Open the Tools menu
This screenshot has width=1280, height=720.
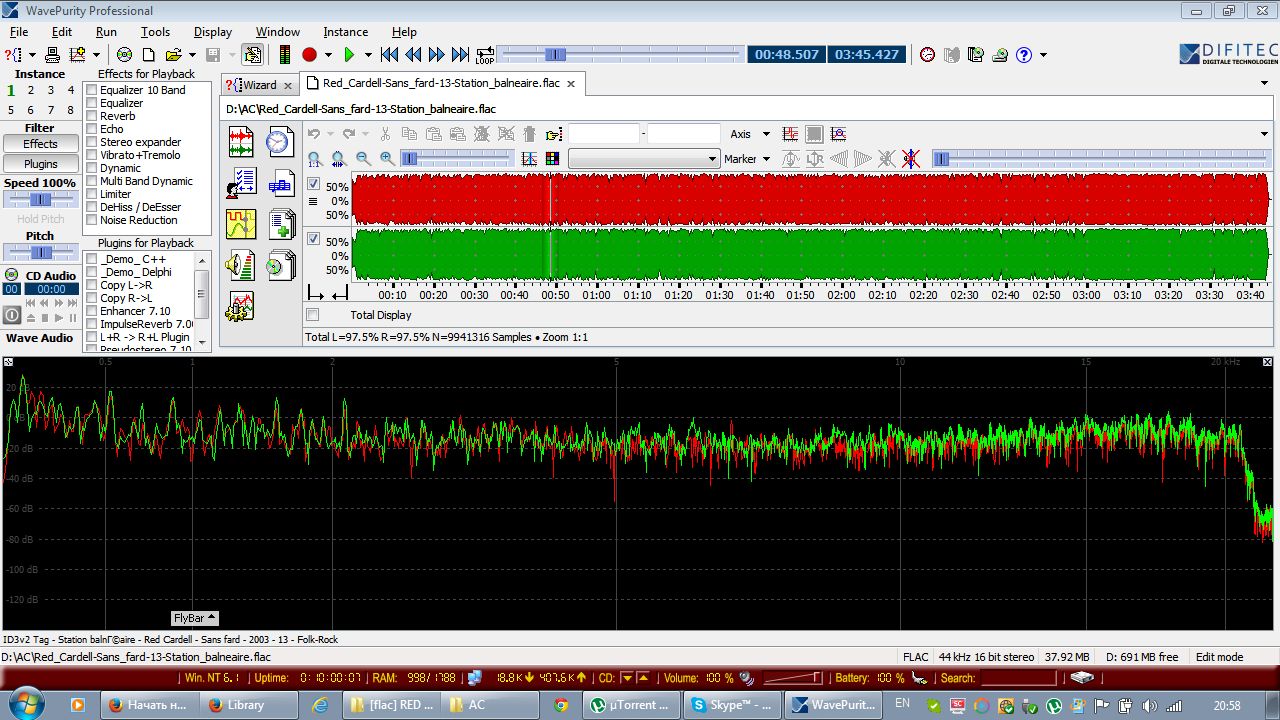[155, 32]
